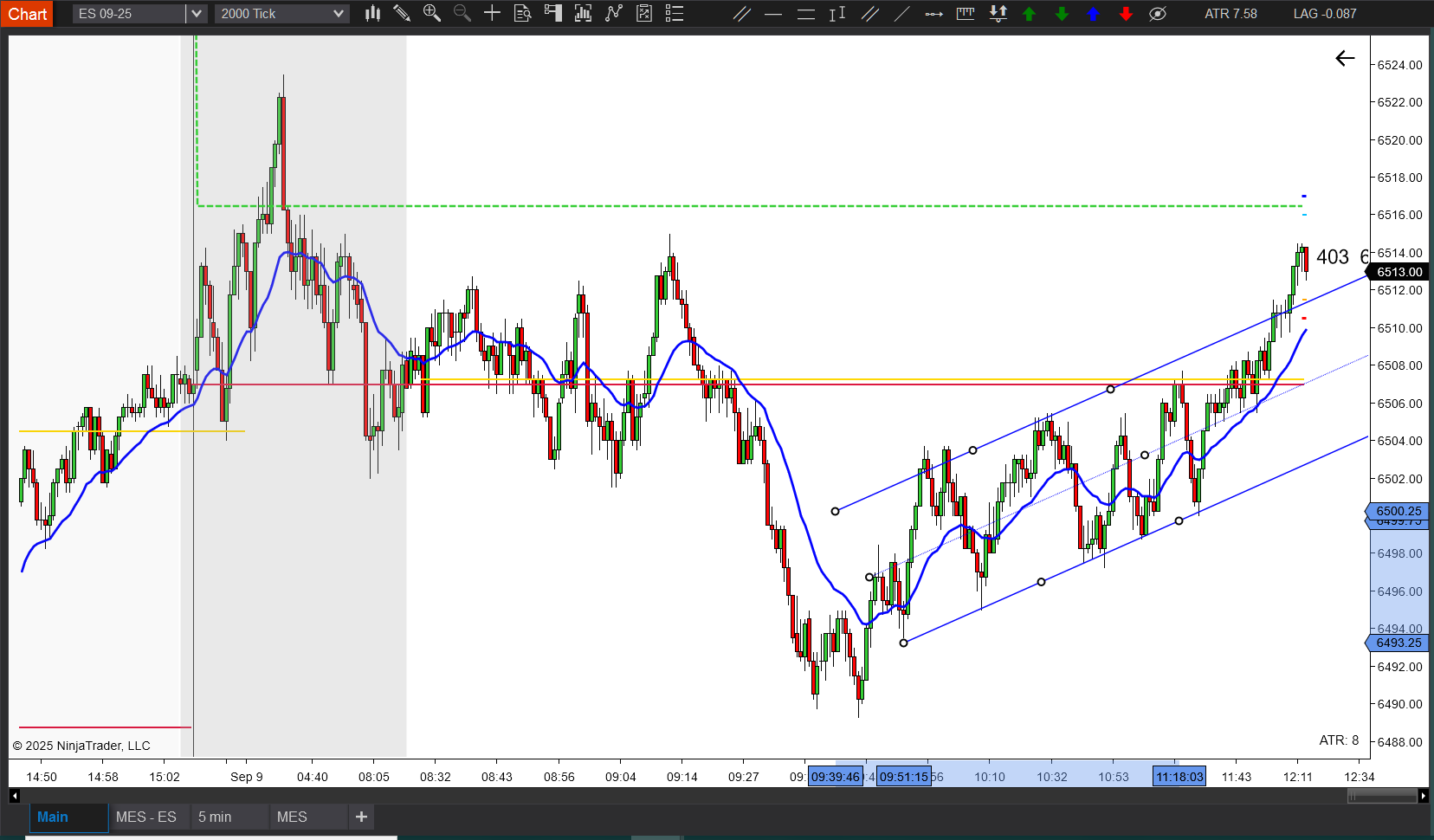
Task: Select the ruler measurement tool
Action: point(966,13)
